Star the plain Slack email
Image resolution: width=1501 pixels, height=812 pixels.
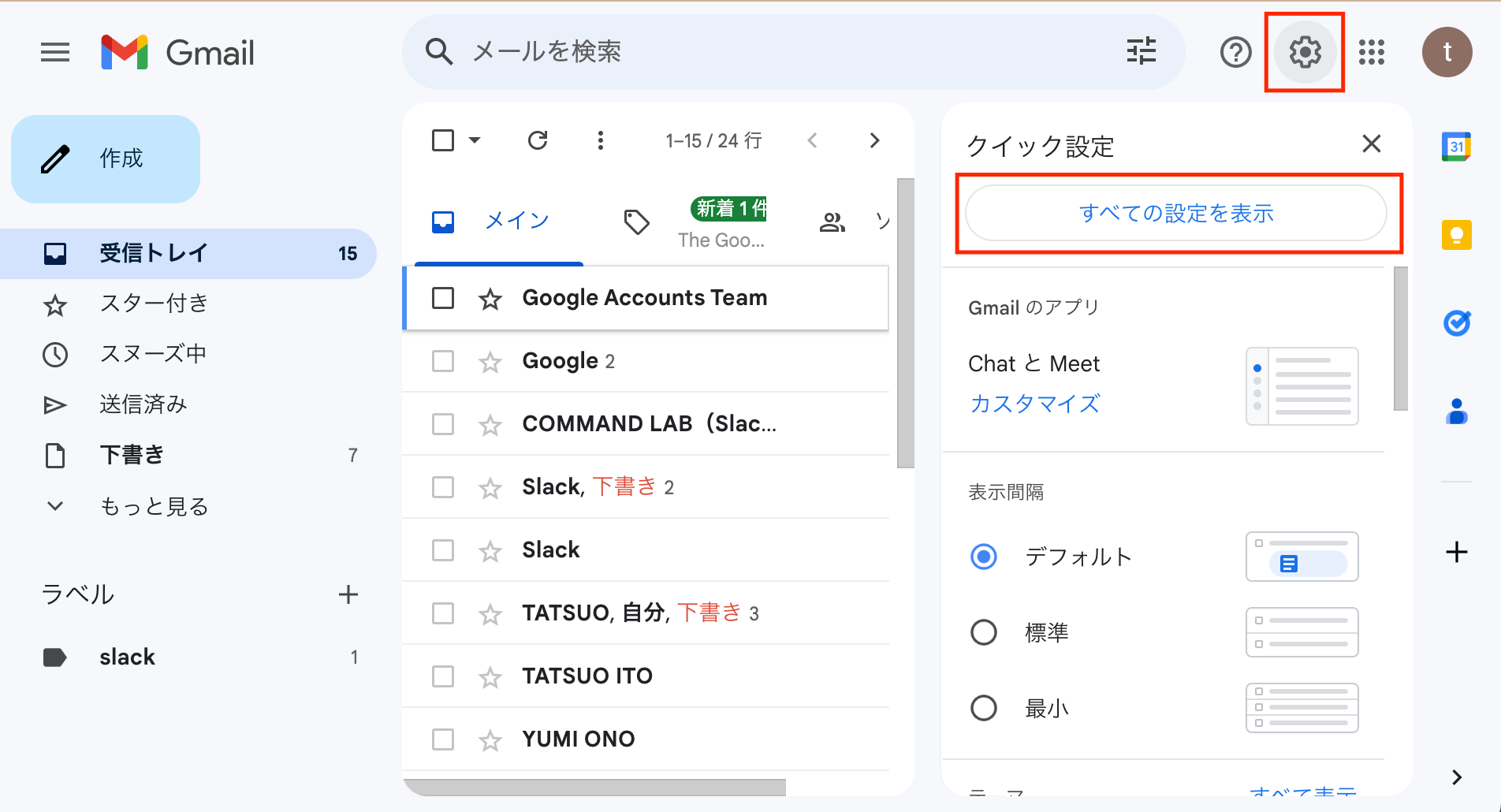[490, 551]
